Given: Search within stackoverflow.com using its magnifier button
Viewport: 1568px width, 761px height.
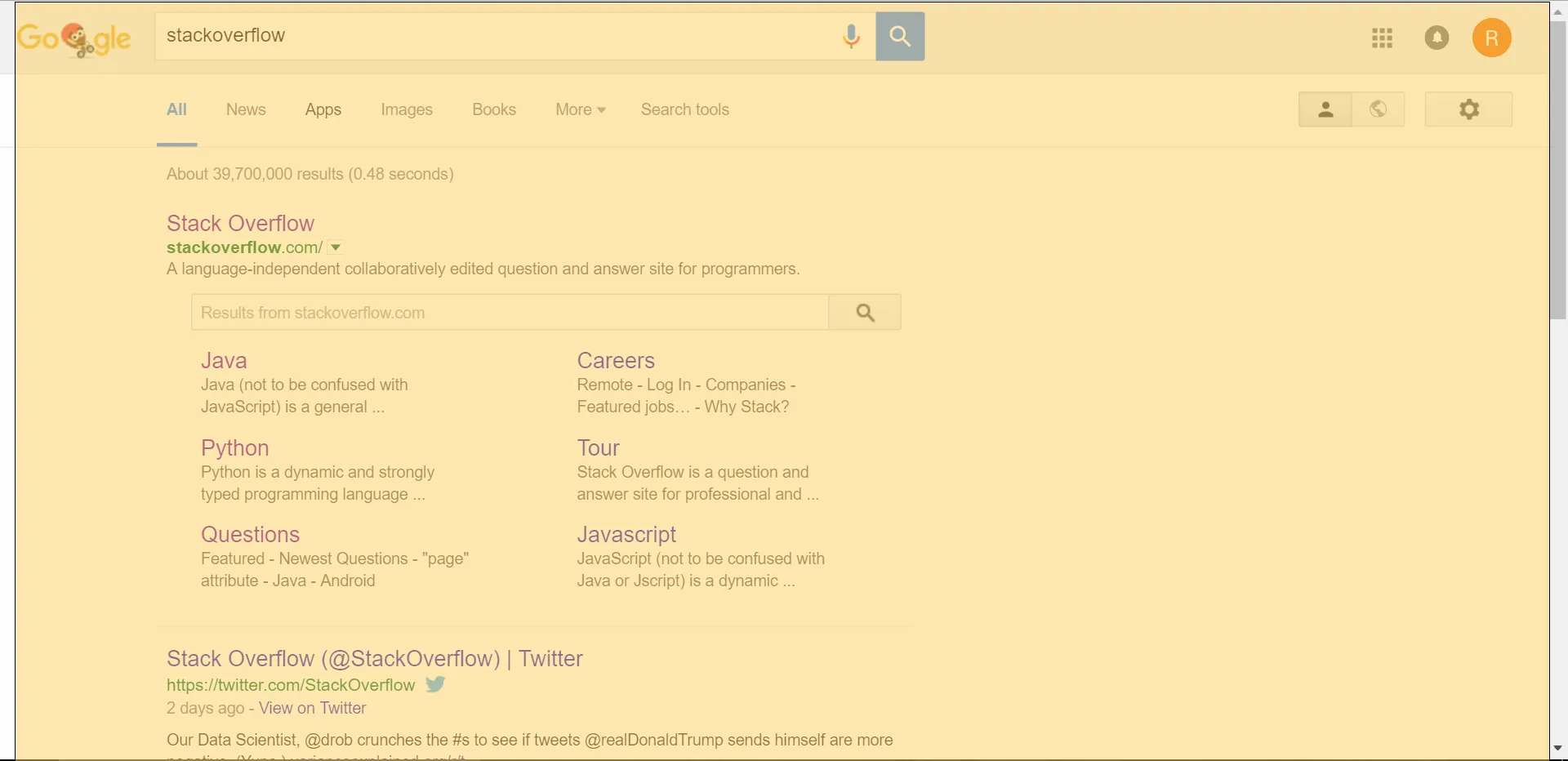Looking at the screenshot, I should tap(865, 312).
